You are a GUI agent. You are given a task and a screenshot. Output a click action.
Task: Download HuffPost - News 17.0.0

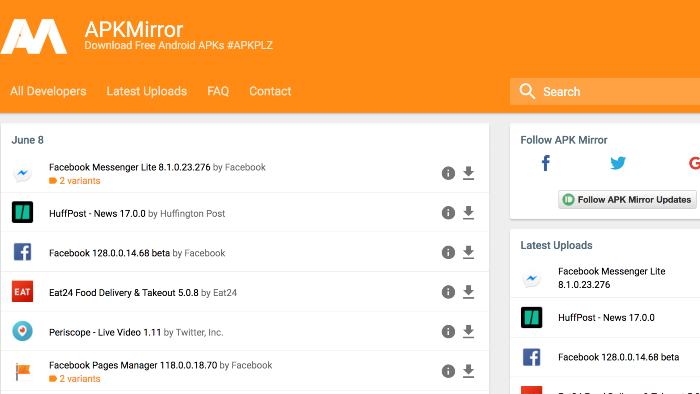pos(468,213)
